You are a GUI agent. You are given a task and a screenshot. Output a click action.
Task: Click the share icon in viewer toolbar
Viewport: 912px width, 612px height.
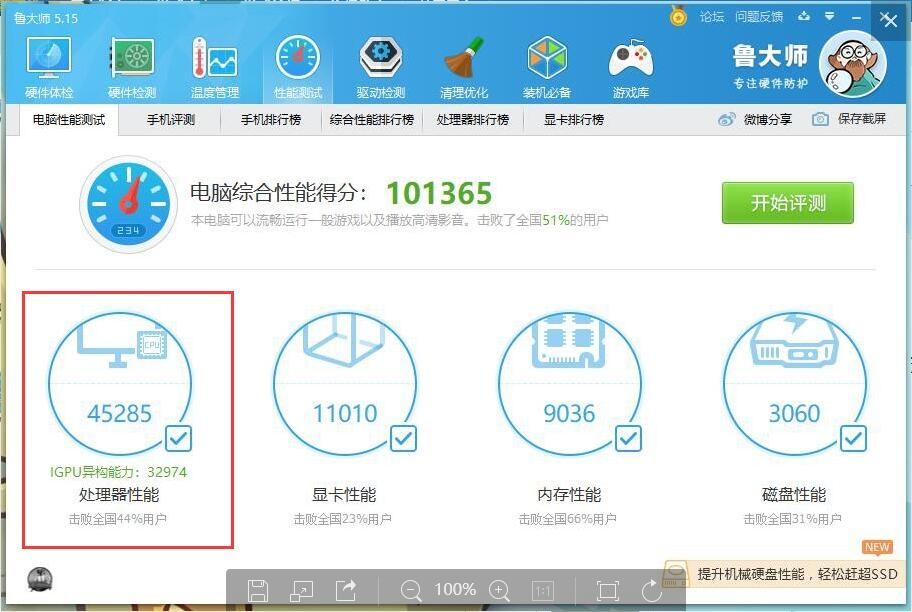345,590
